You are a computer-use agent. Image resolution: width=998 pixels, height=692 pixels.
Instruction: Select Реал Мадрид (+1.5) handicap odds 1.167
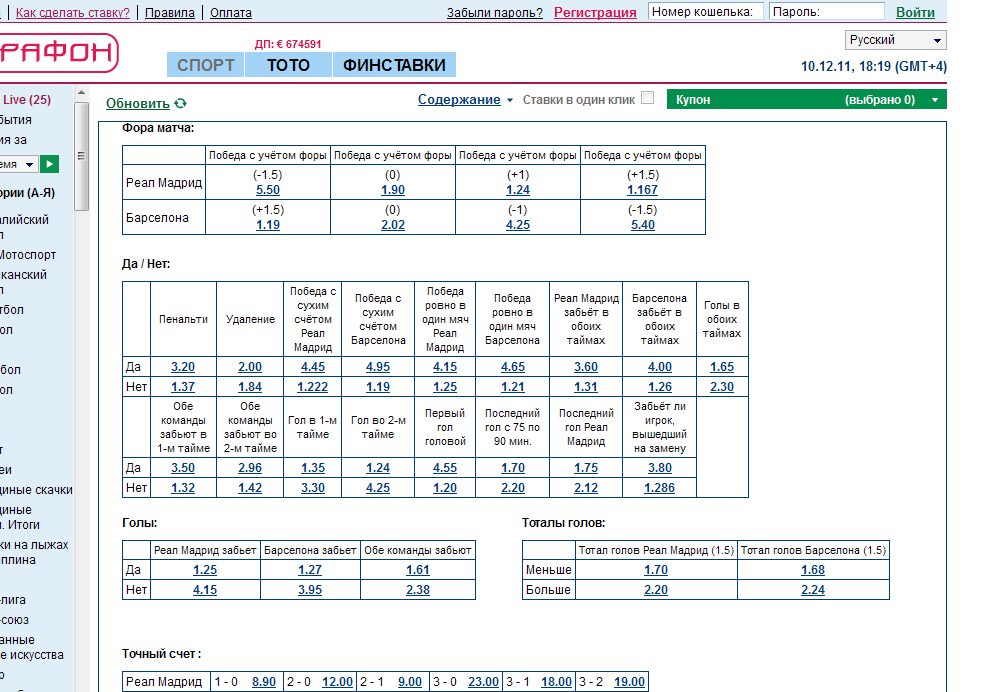click(x=643, y=190)
